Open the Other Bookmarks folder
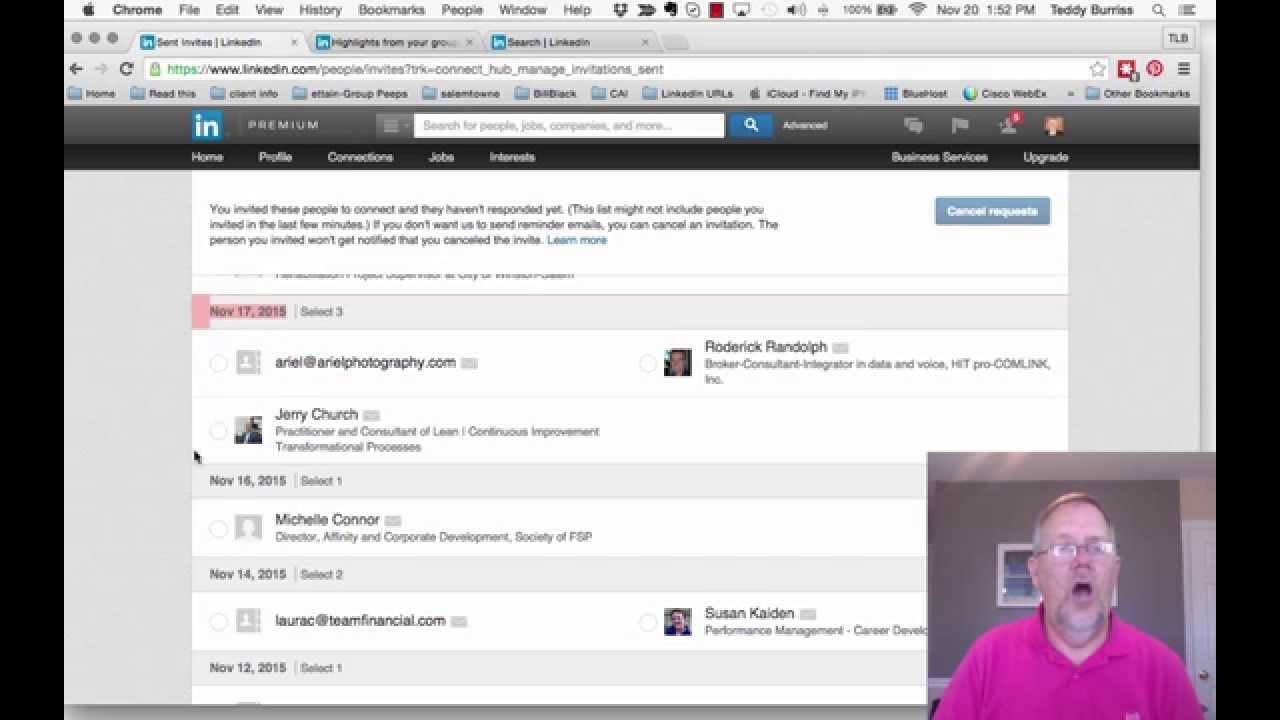This screenshot has height=720, width=1280. (x=1138, y=93)
